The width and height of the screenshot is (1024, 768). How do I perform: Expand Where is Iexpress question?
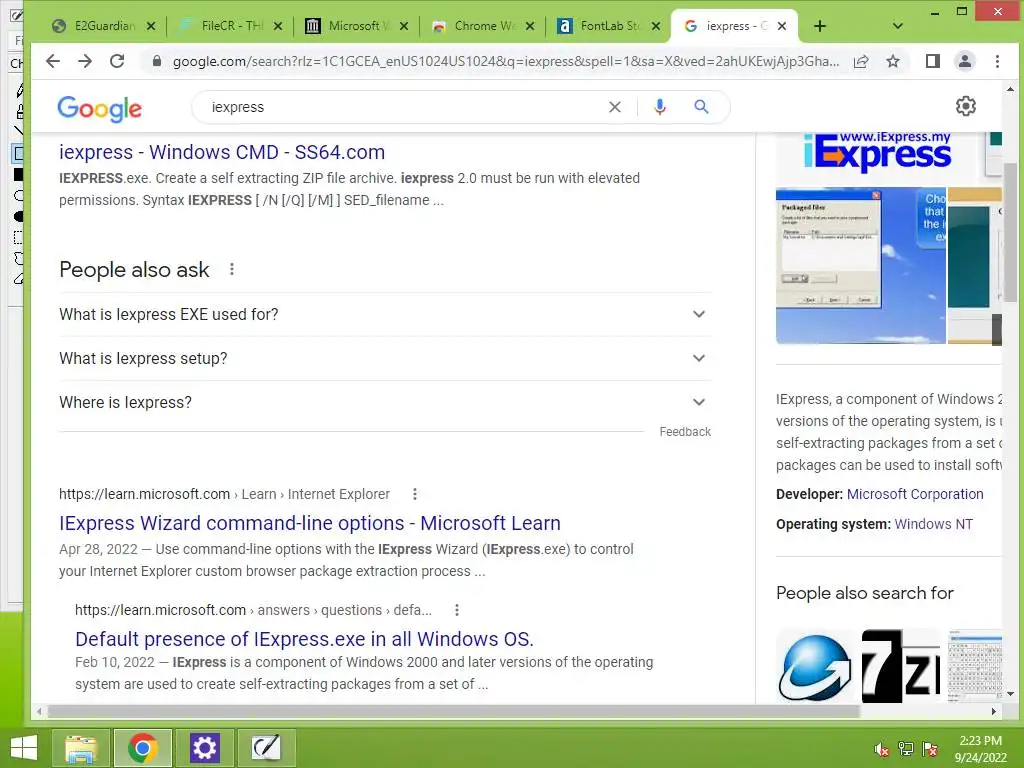tap(385, 402)
